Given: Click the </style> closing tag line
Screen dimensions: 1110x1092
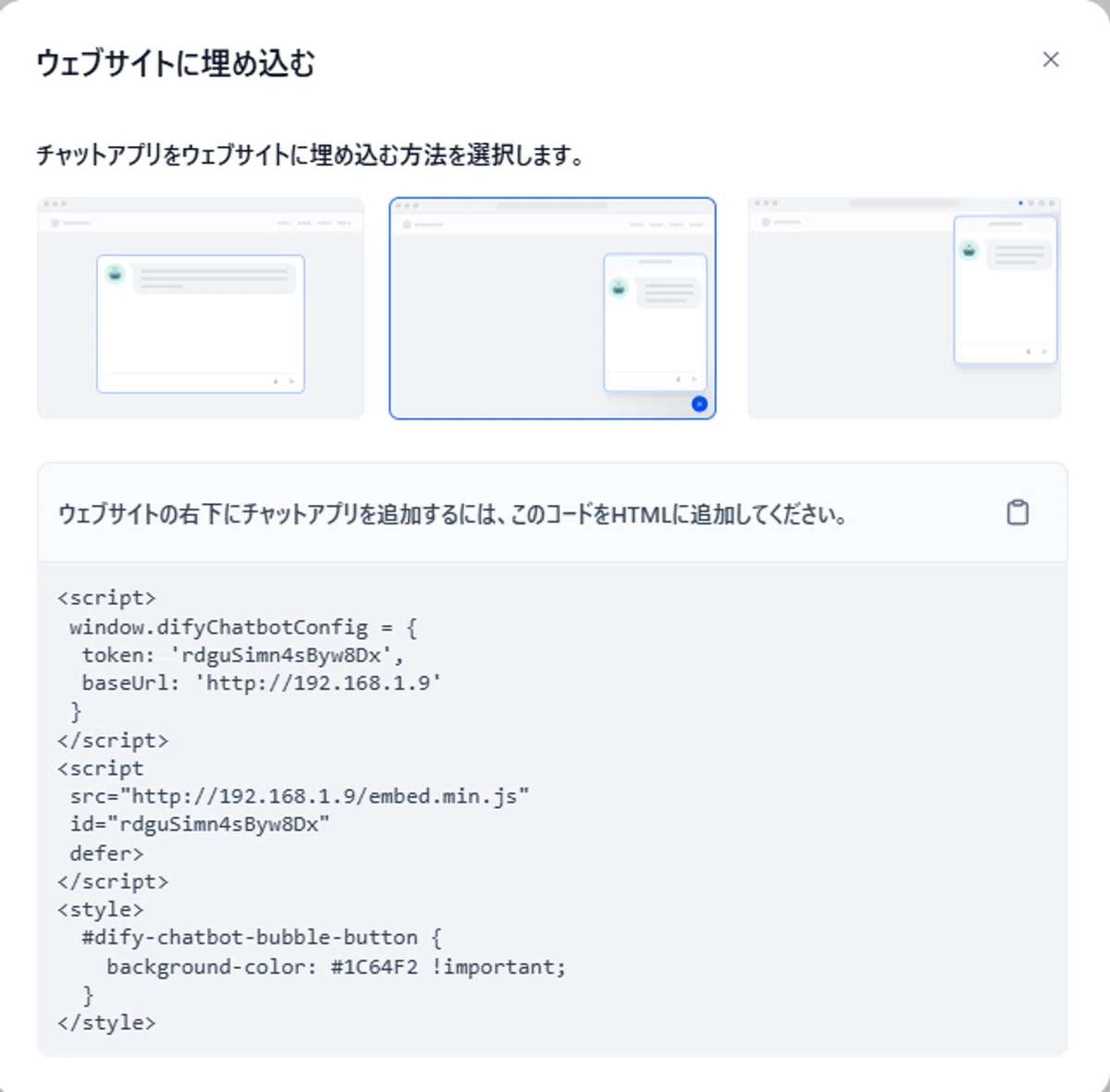Looking at the screenshot, I should [106, 1023].
